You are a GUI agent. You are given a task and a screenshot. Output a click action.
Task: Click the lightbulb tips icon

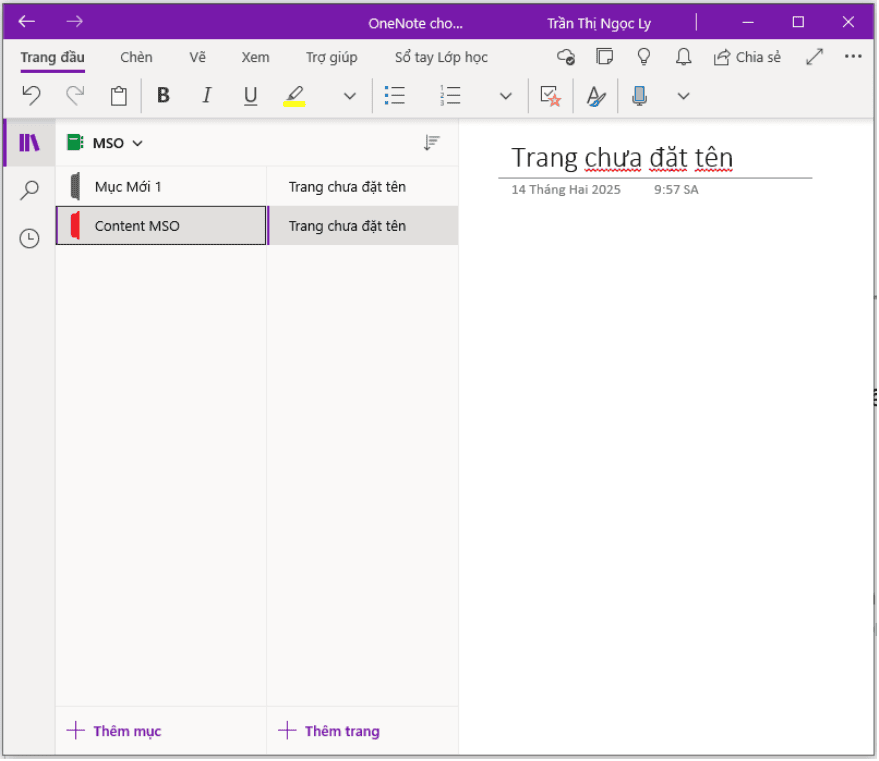coord(644,57)
